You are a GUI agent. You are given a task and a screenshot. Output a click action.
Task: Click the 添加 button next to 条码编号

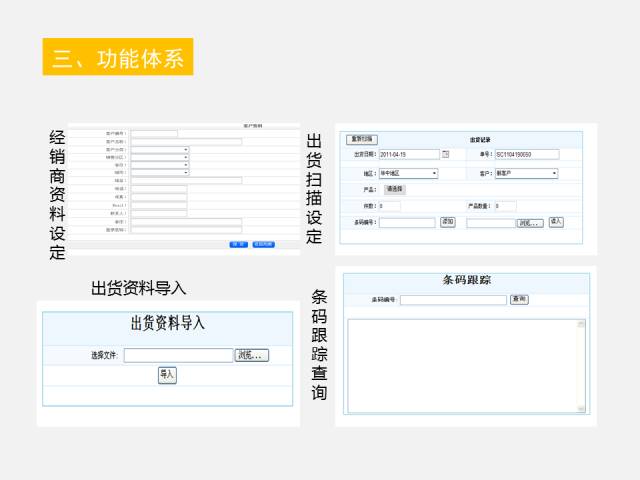pyautogui.click(x=448, y=222)
